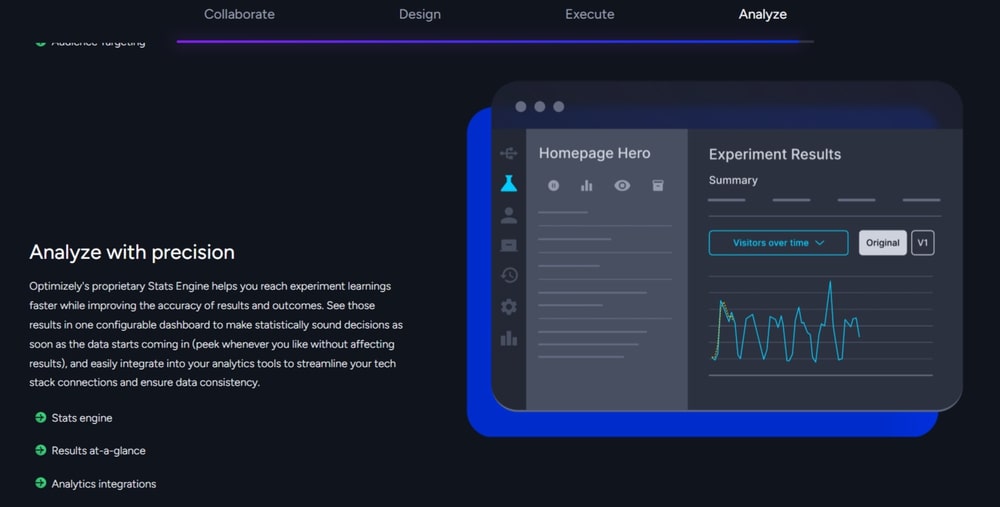Click the Homepage Hero title

click(x=594, y=153)
